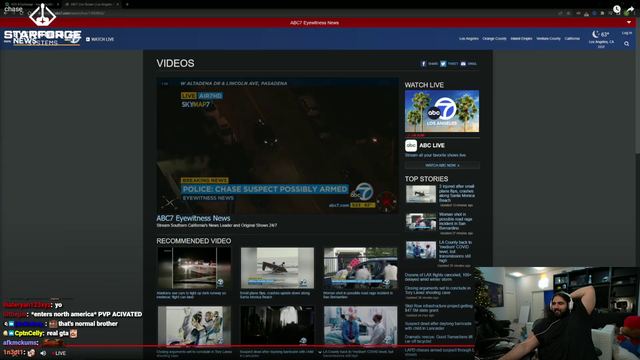Image resolution: width=640 pixels, height=360 pixels.
Task: Open the California nav link
Action: [572, 39]
